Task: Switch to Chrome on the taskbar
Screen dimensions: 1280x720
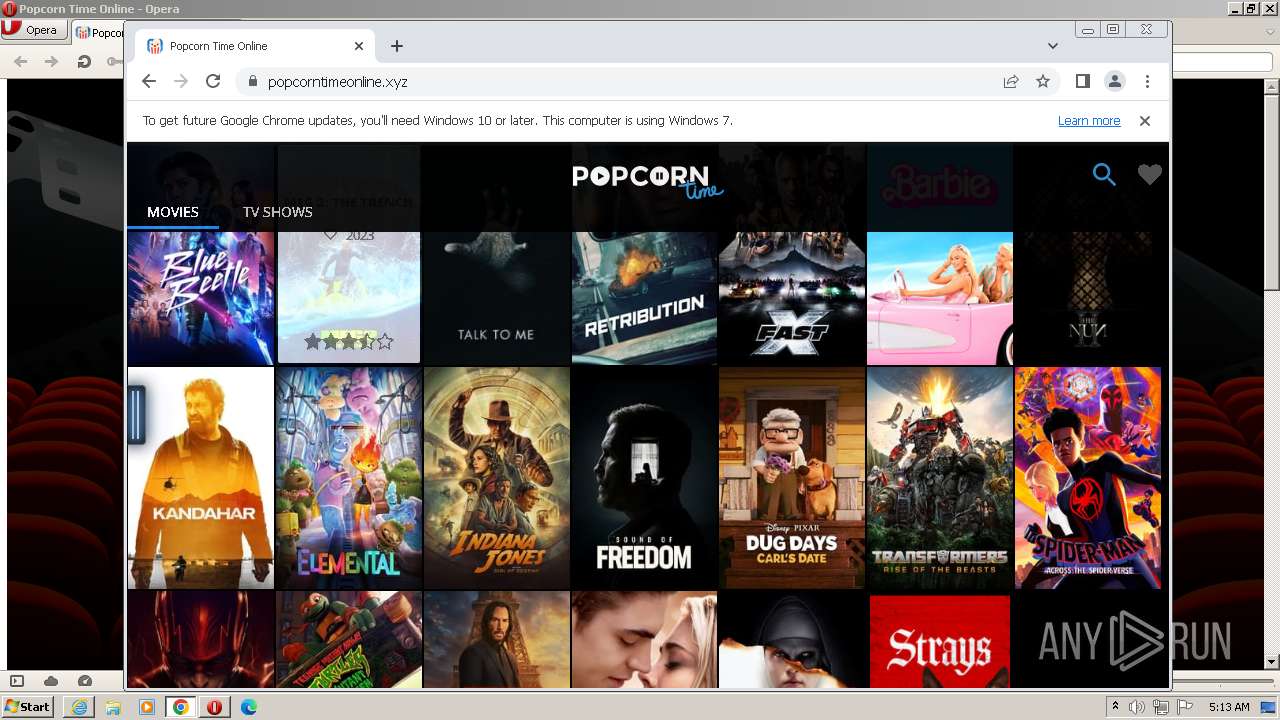Action: point(181,707)
